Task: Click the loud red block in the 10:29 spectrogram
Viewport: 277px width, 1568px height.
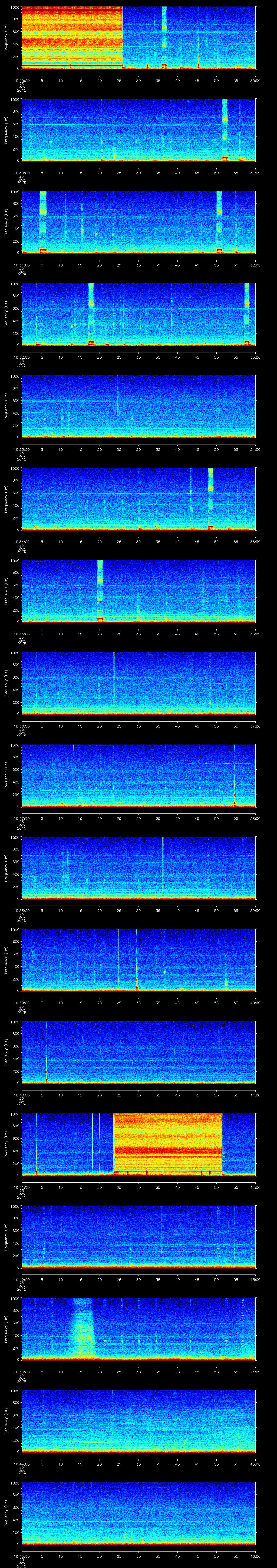Action: coord(72,36)
